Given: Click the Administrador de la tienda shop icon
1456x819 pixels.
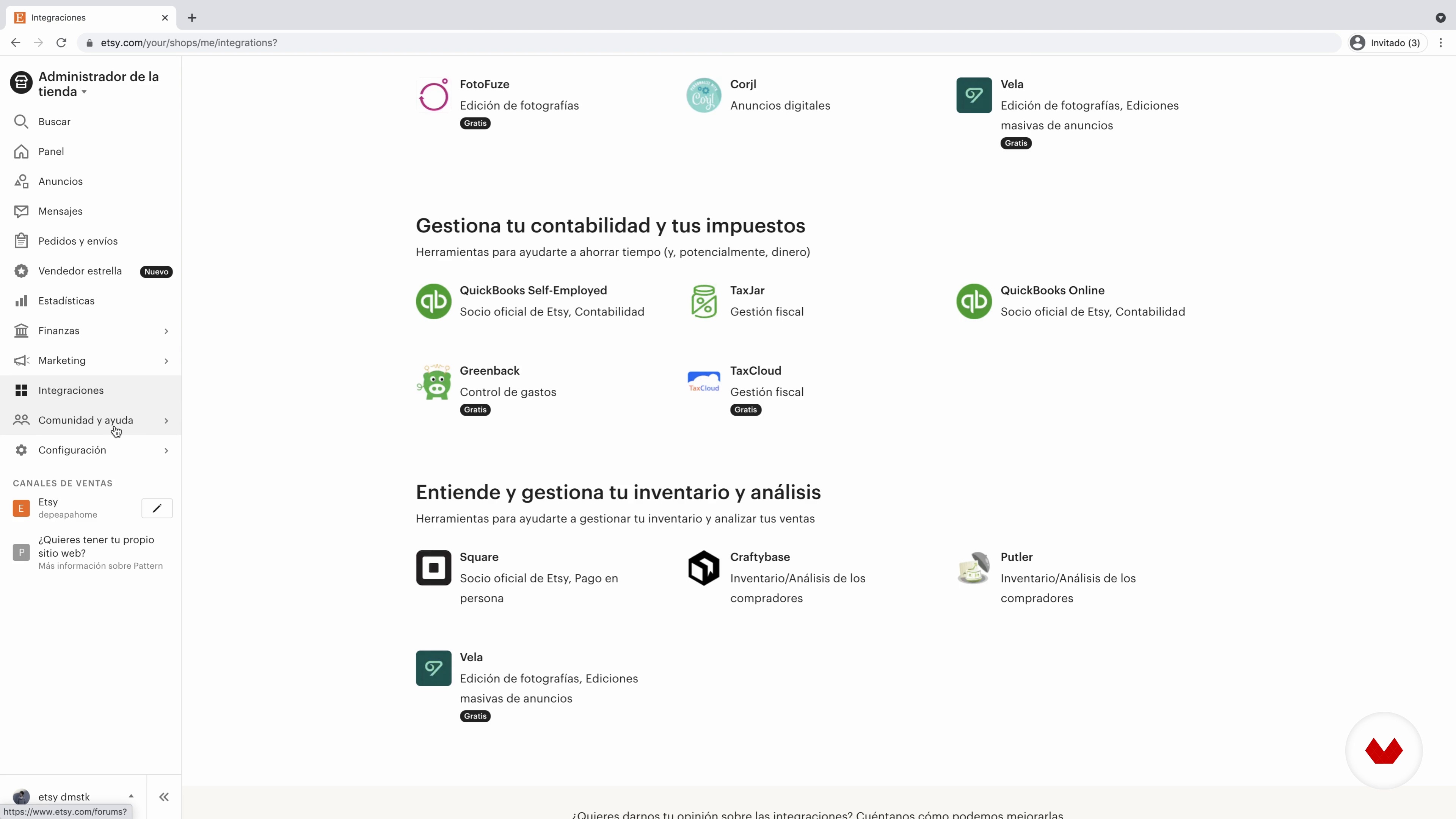Looking at the screenshot, I should tap(21, 83).
